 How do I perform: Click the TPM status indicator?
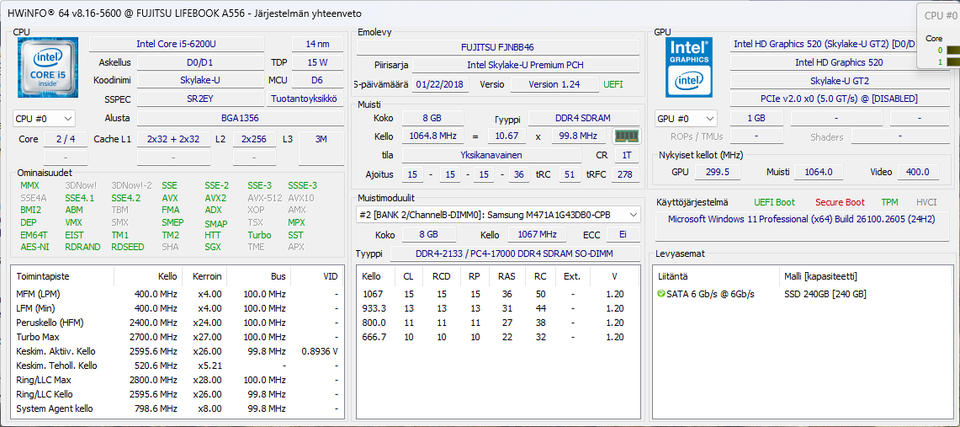click(887, 202)
